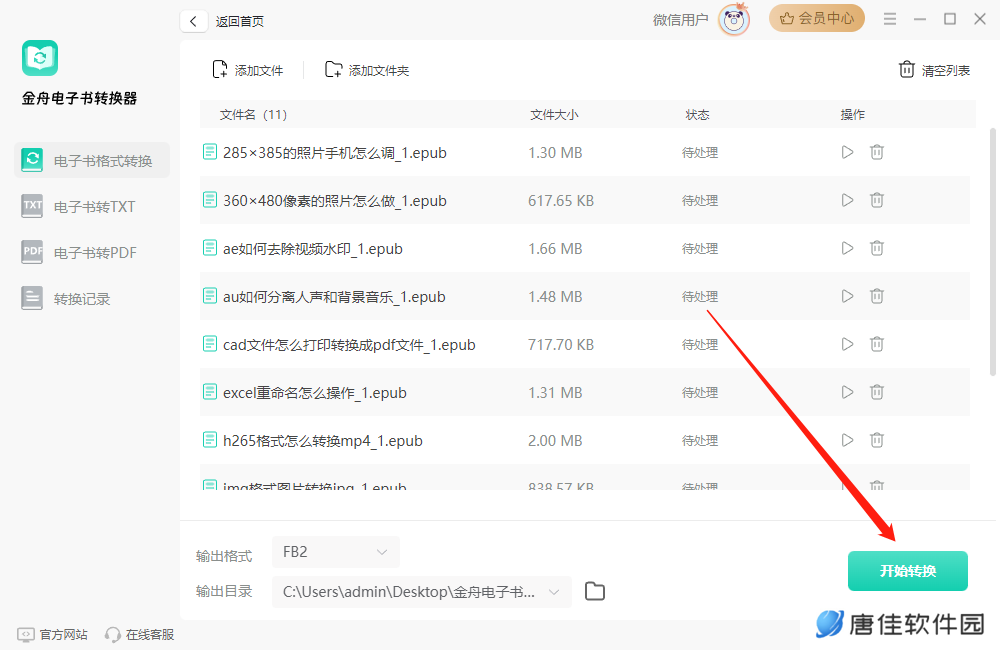1000x650 pixels.
Task: Open 电子书格式转换 in sidebar
Action: click(92, 160)
